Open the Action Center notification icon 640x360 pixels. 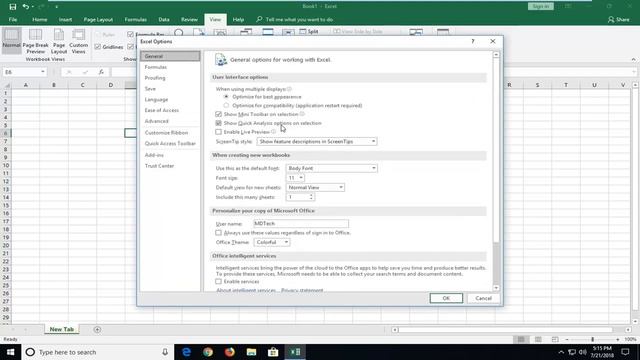click(625, 352)
